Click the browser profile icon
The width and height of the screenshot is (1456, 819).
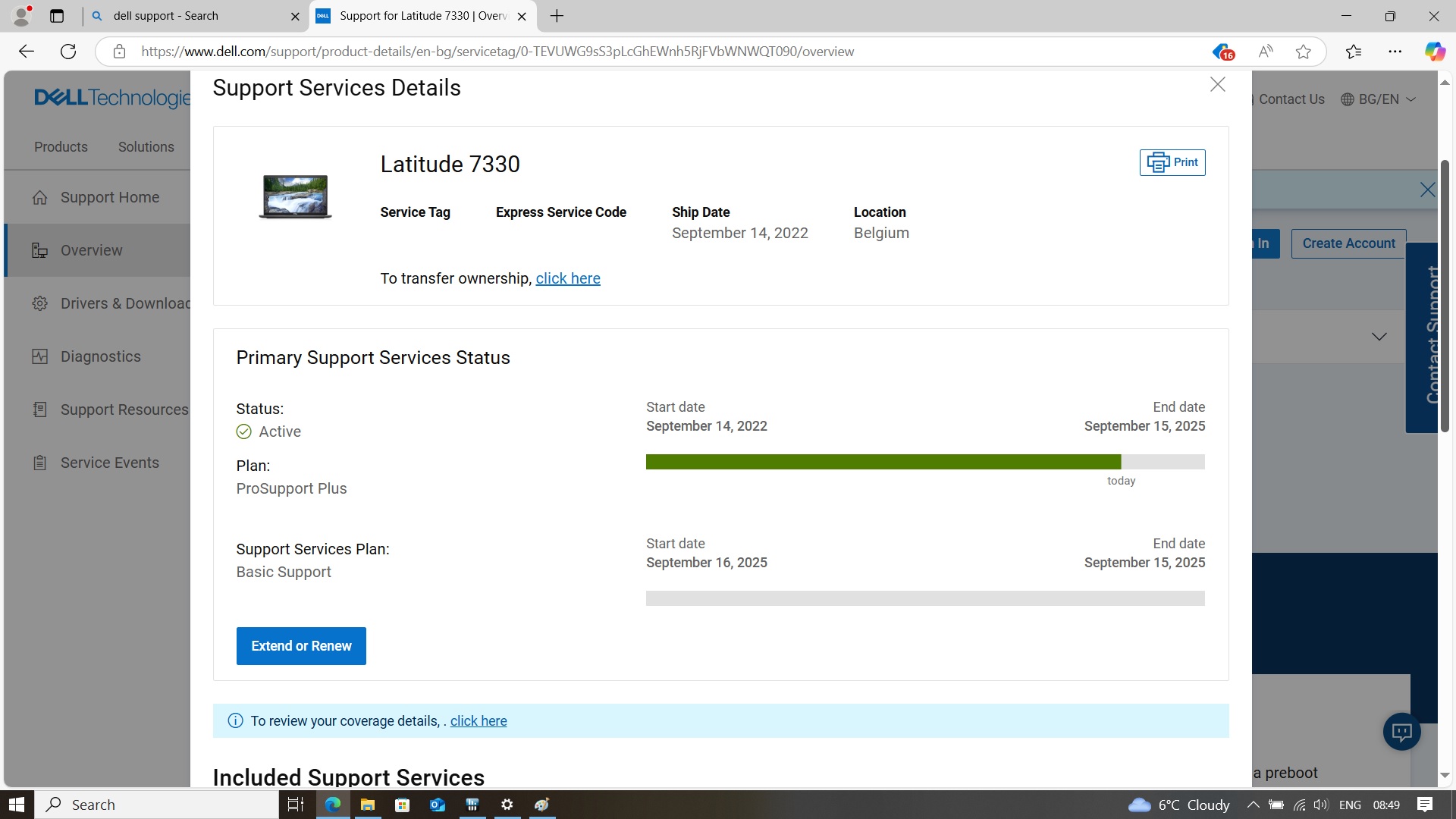(23, 15)
